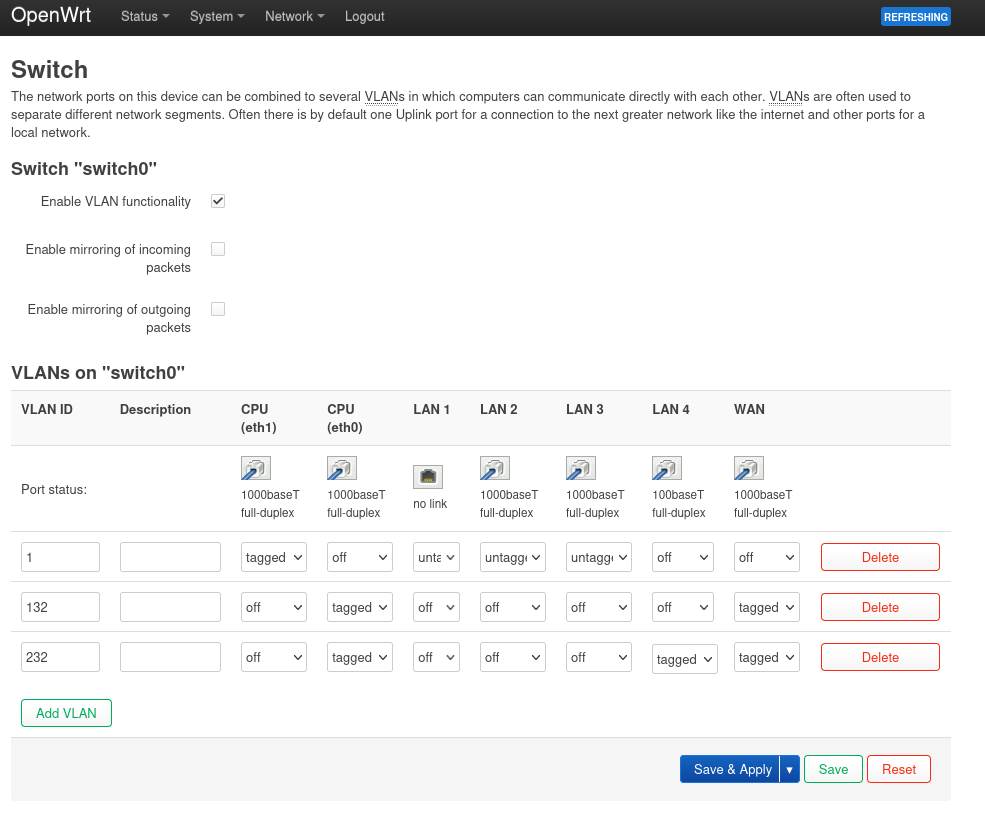
Task: Click the Description column header
Action: [x=155, y=409]
